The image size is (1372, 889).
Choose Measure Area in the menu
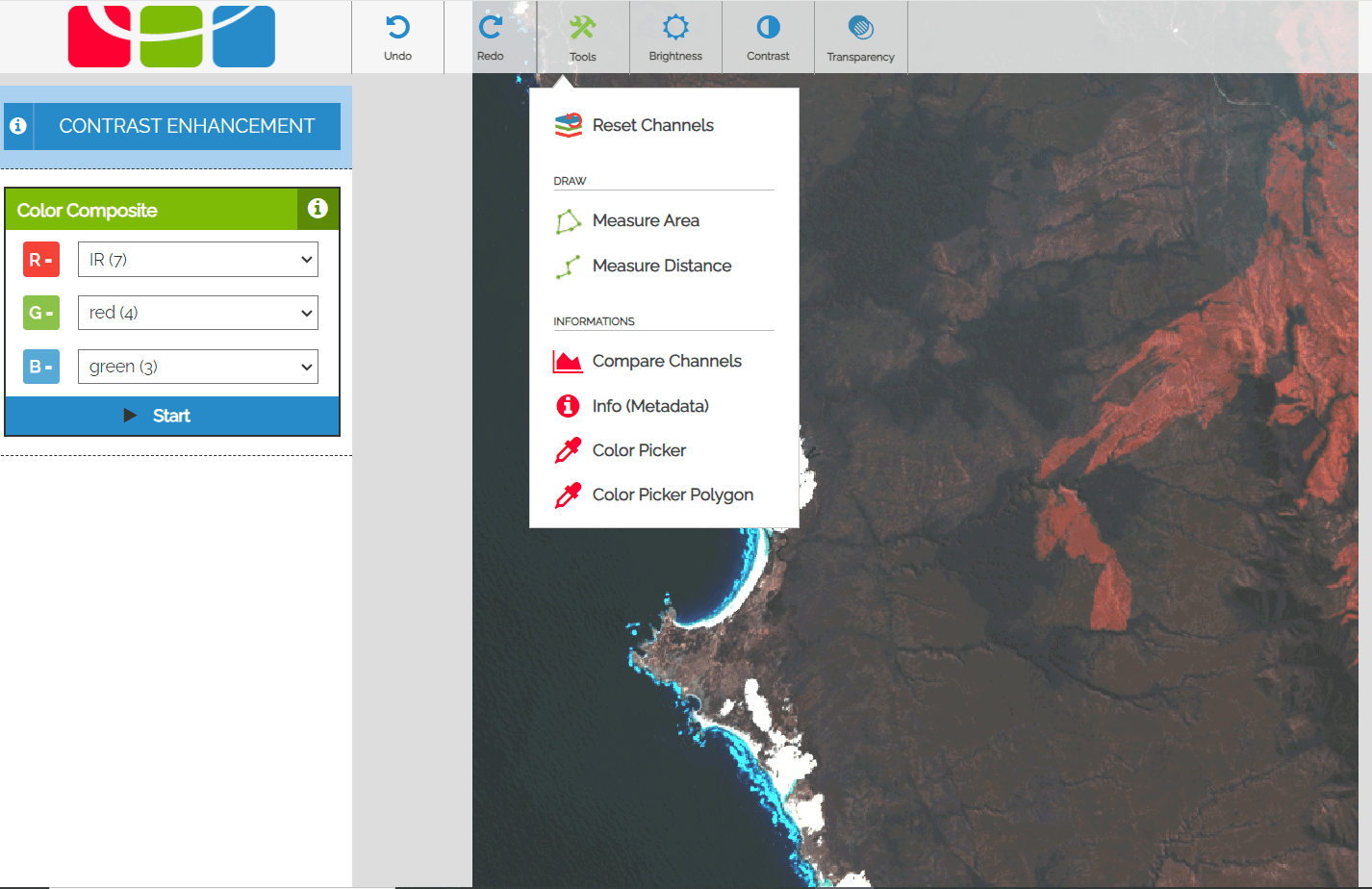(646, 220)
